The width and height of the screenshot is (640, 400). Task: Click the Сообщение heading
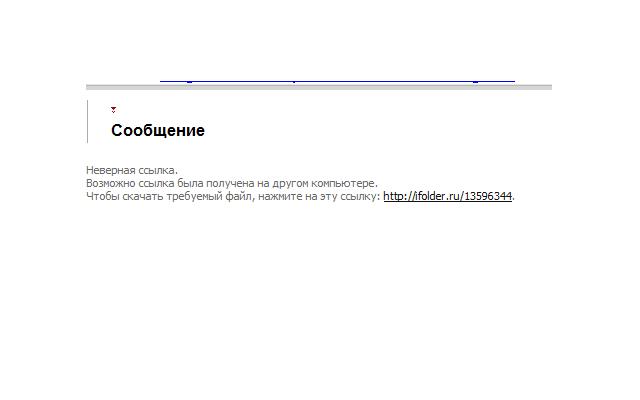tap(158, 131)
